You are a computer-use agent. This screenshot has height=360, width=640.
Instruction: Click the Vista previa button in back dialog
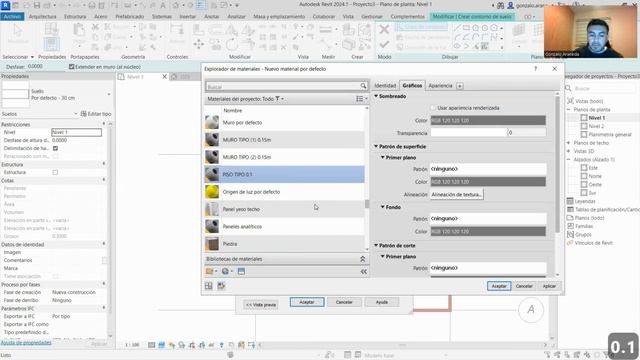[261, 304]
